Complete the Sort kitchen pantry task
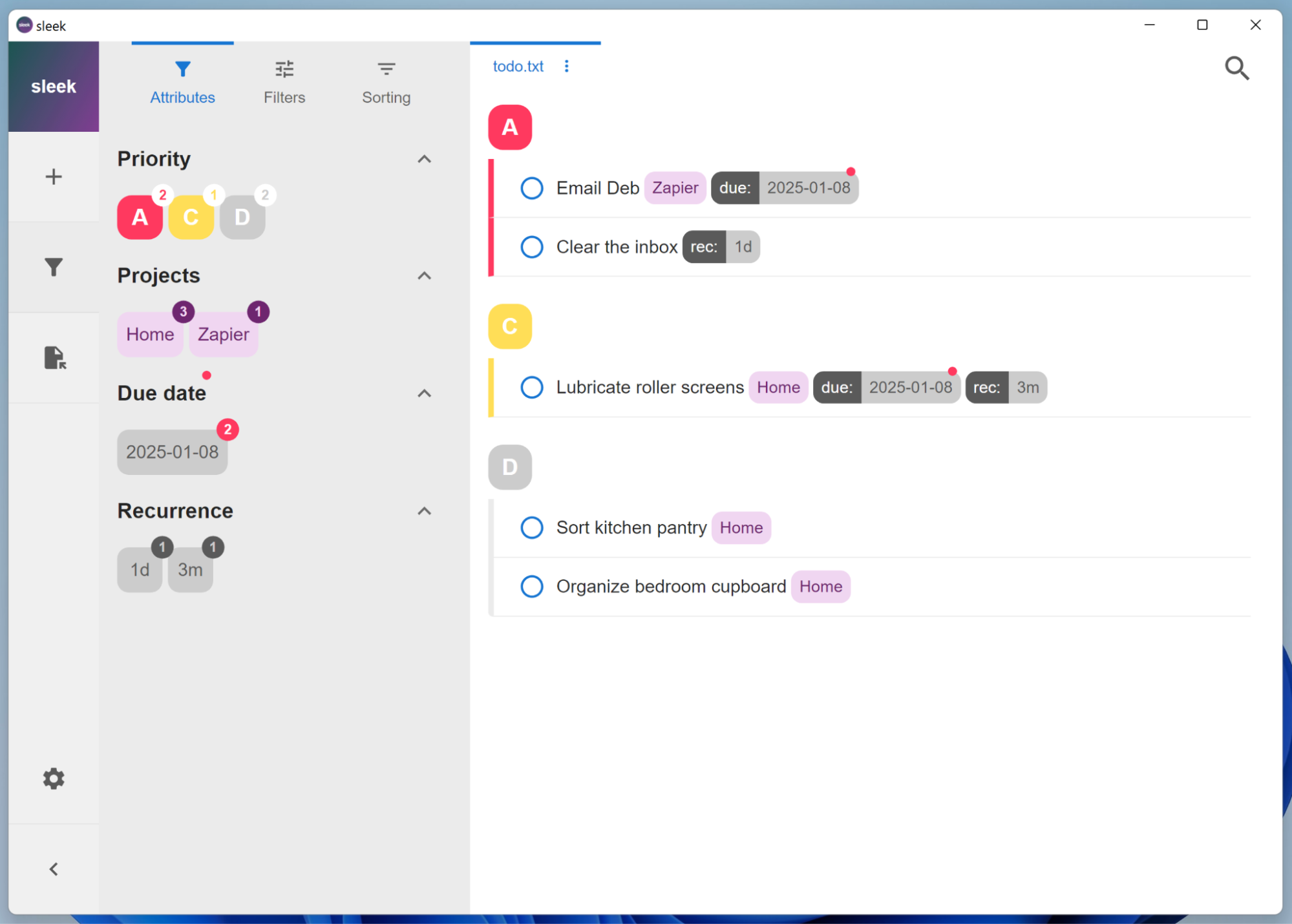Image resolution: width=1292 pixels, height=924 pixels. (x=531, y=528)
